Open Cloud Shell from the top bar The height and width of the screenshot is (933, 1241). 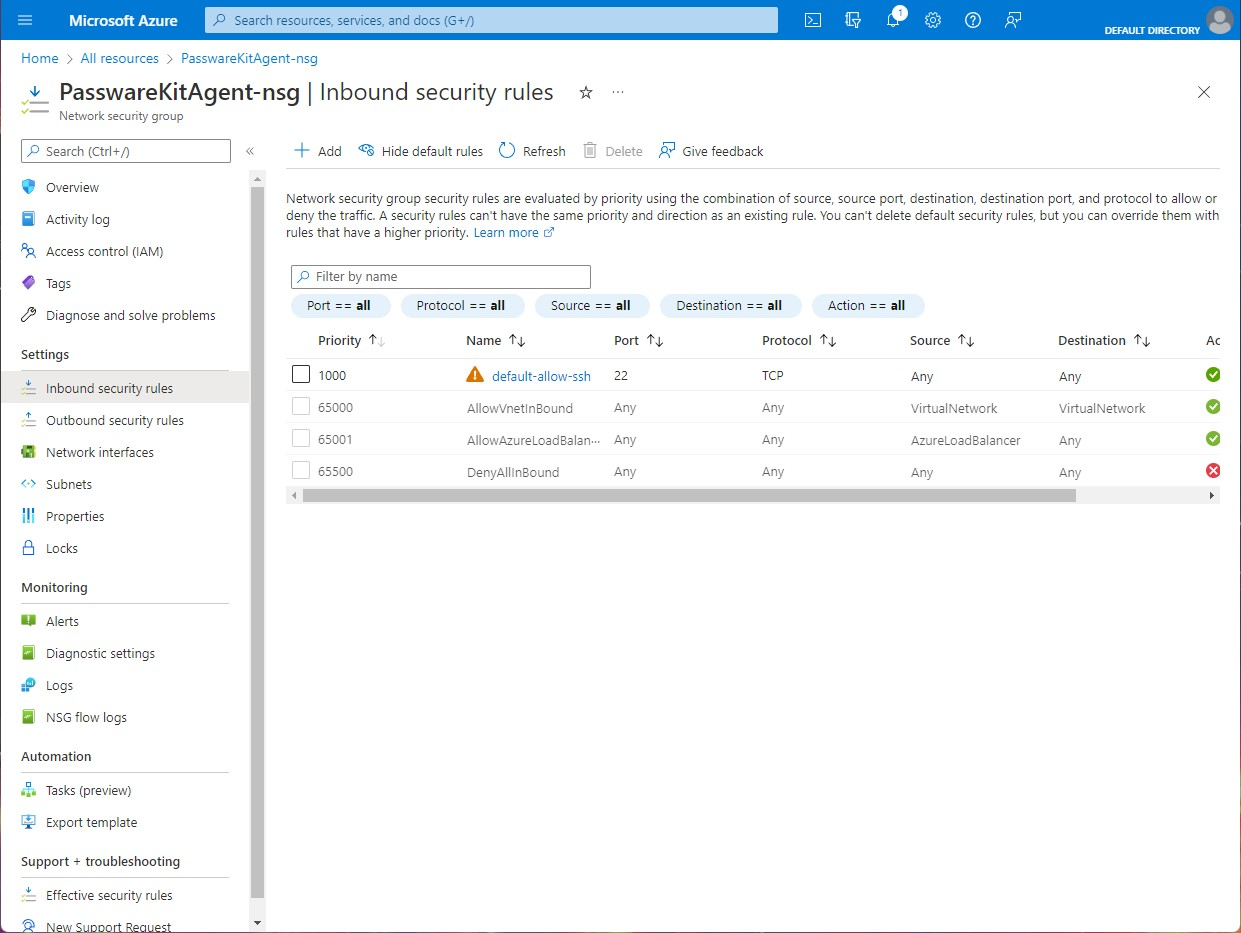point(813,20)
